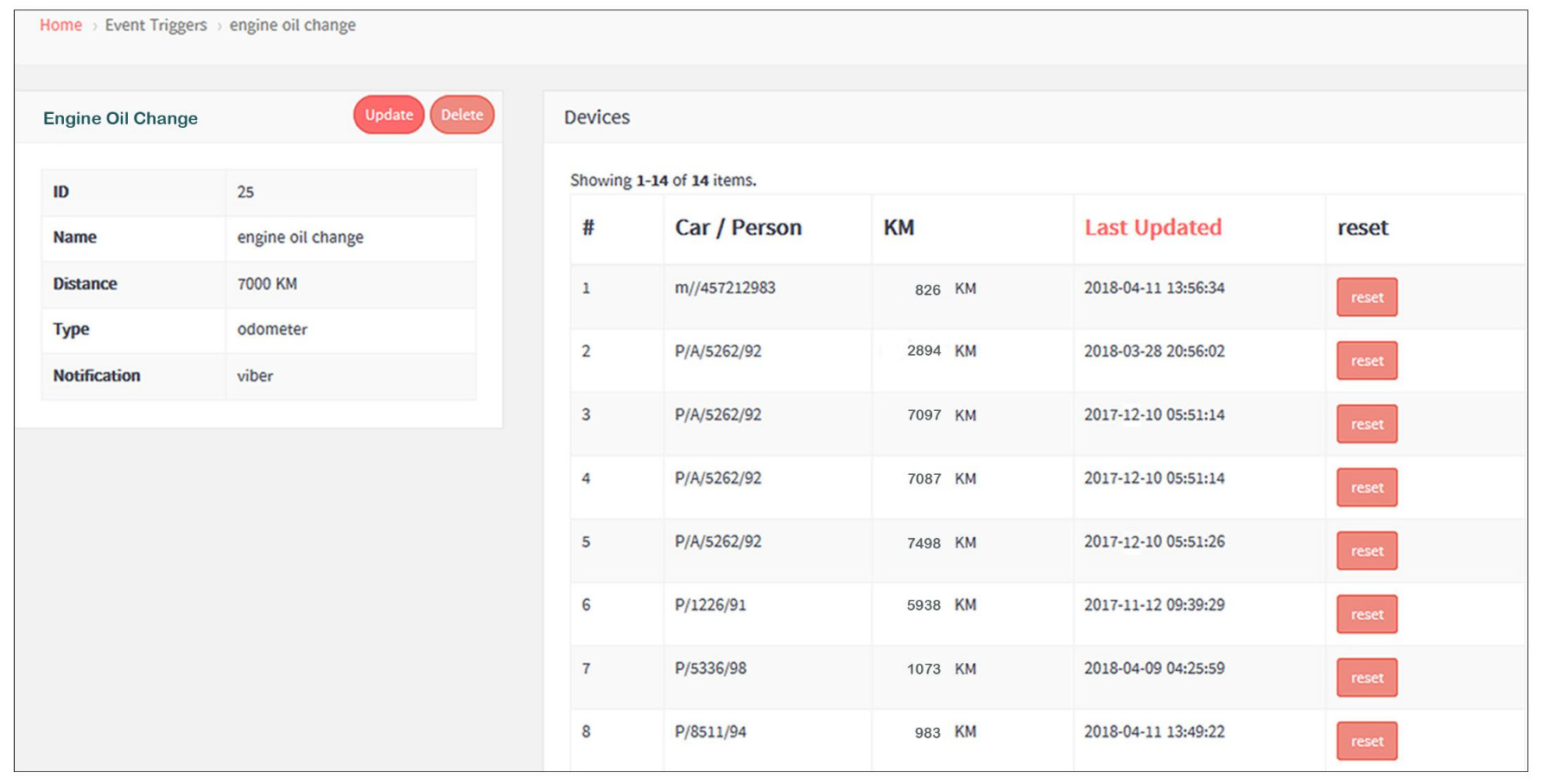Reset KM for device m//457212983
This screenshot has width=1543, height=784.
pyautogui.click(x=1366, y=297)
